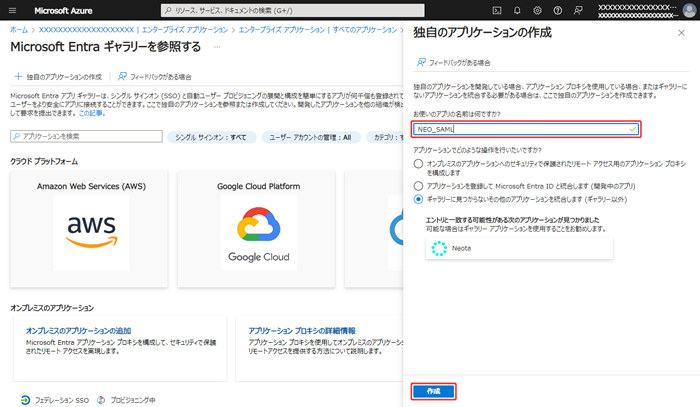700x407 pixels.
Task: Open portal settings gear
Action: 538,10
